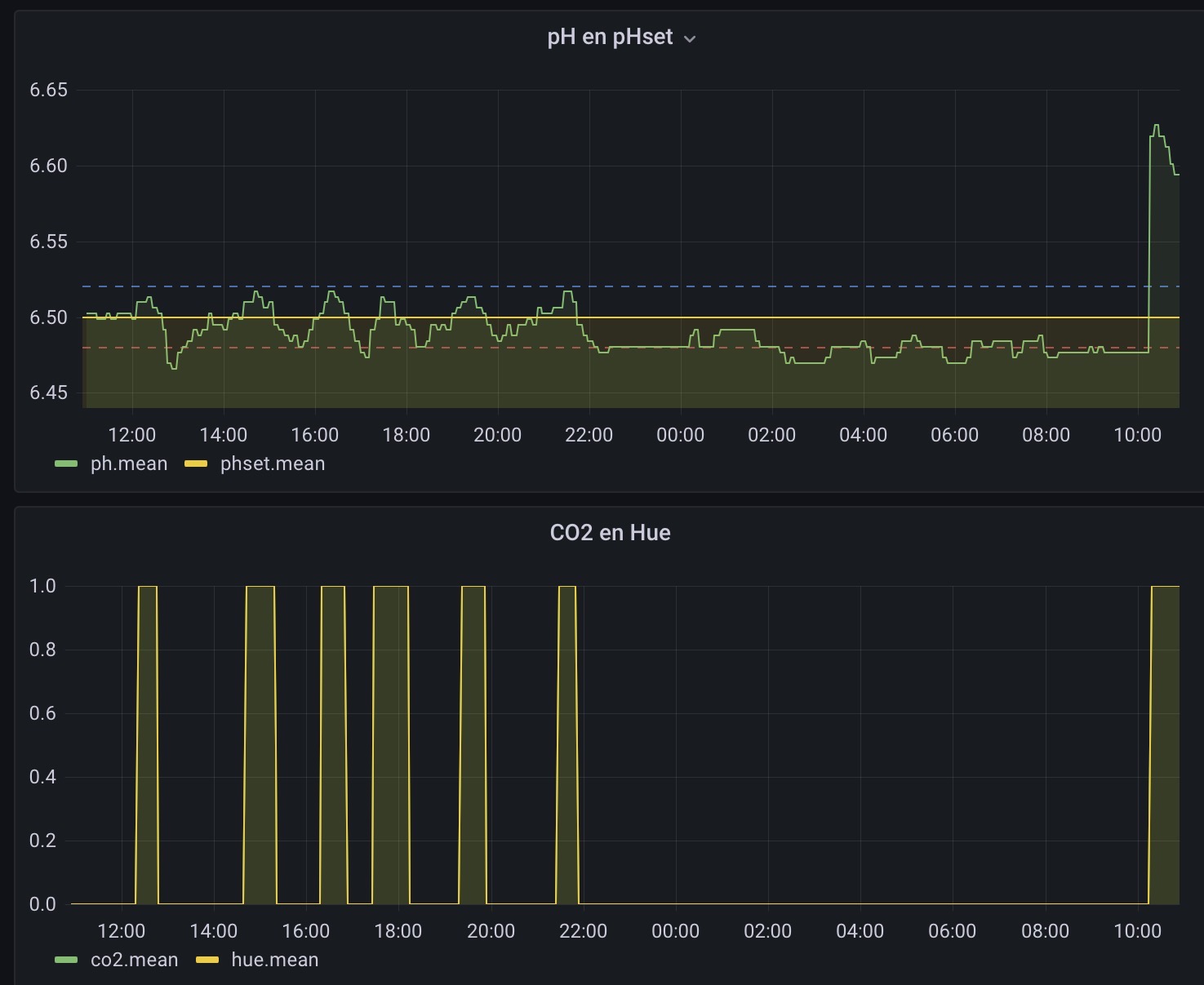Toggle the co2.mean series label in legend
1204x985 pixels.
134,960
